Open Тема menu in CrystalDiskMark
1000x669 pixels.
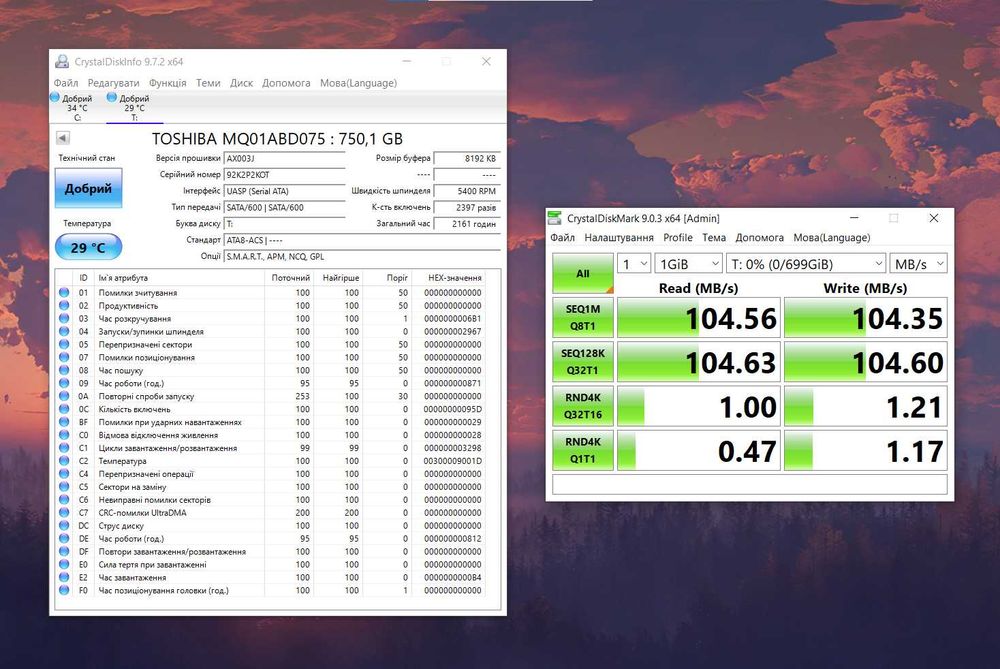pos(714,237)
